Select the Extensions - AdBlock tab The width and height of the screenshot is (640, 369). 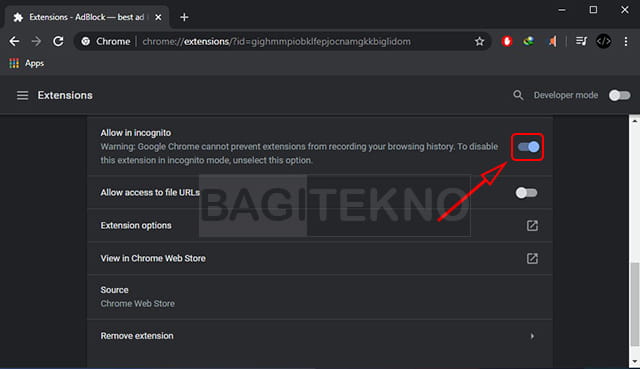pyautogui.click(x=87, y=17)
